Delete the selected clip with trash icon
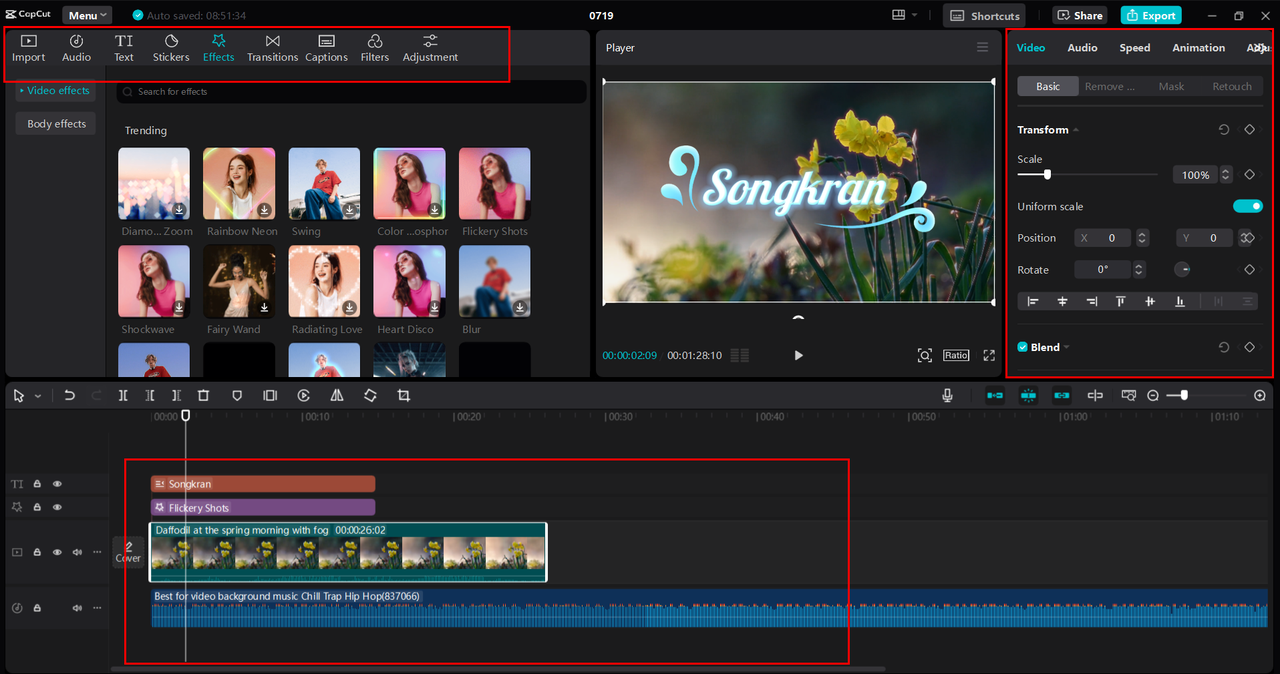Image resolution: width=1280 pixels, height=674 pixels. pyautogui.click(x=203, y=396)
